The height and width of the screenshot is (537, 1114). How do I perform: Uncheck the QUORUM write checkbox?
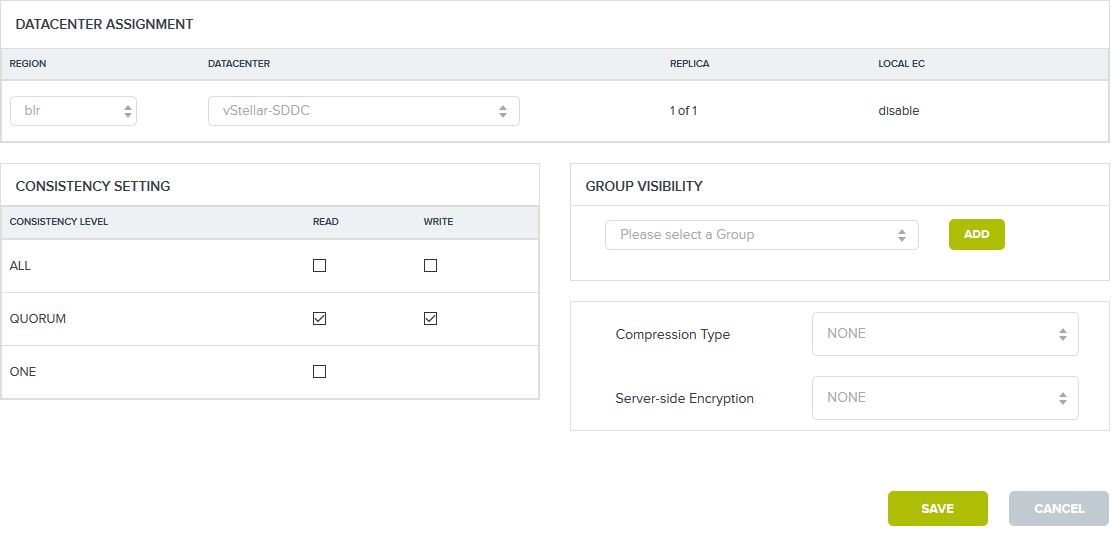tap(430, 319)
